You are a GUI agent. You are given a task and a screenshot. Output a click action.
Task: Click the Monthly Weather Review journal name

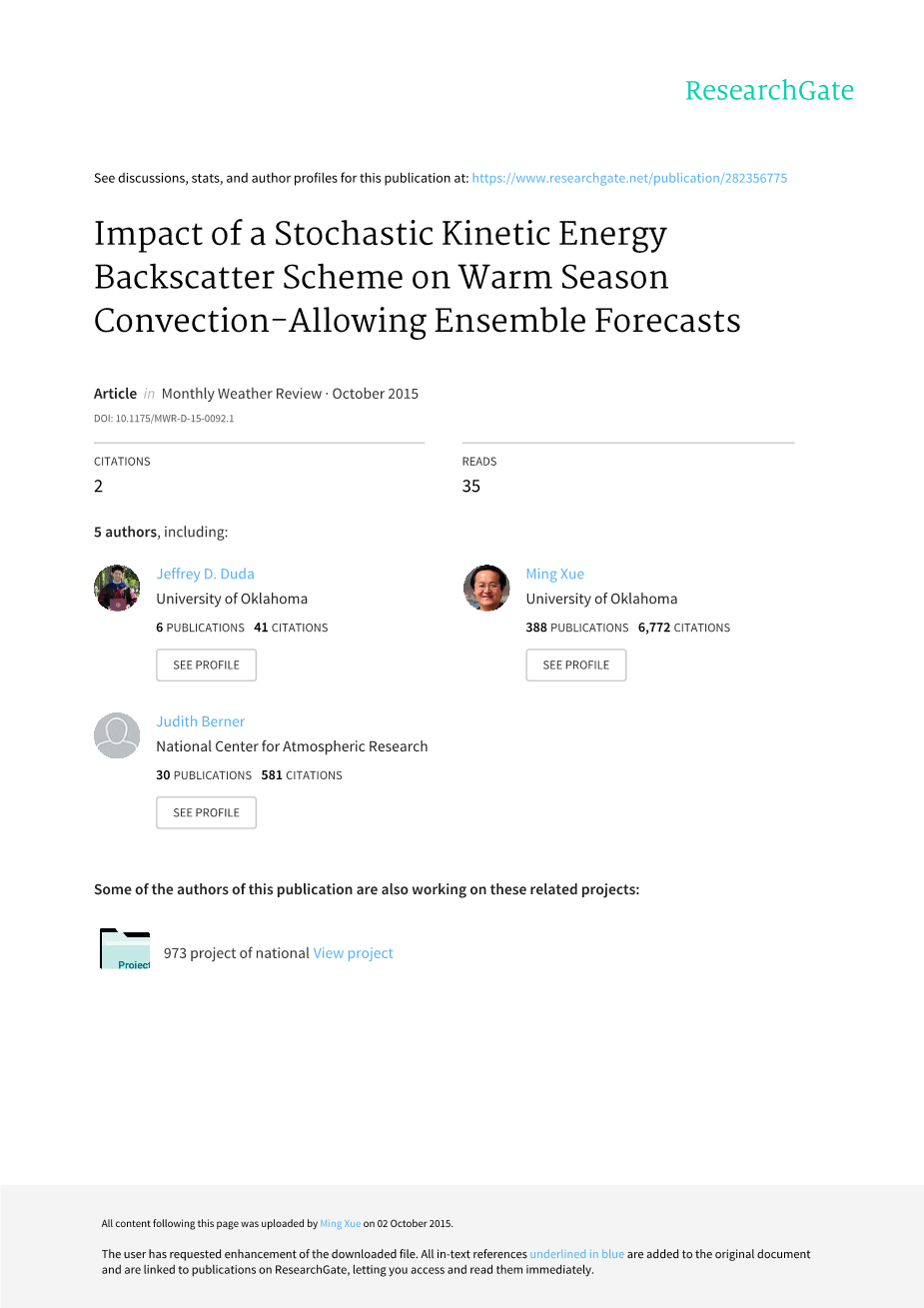coord(241,394)
